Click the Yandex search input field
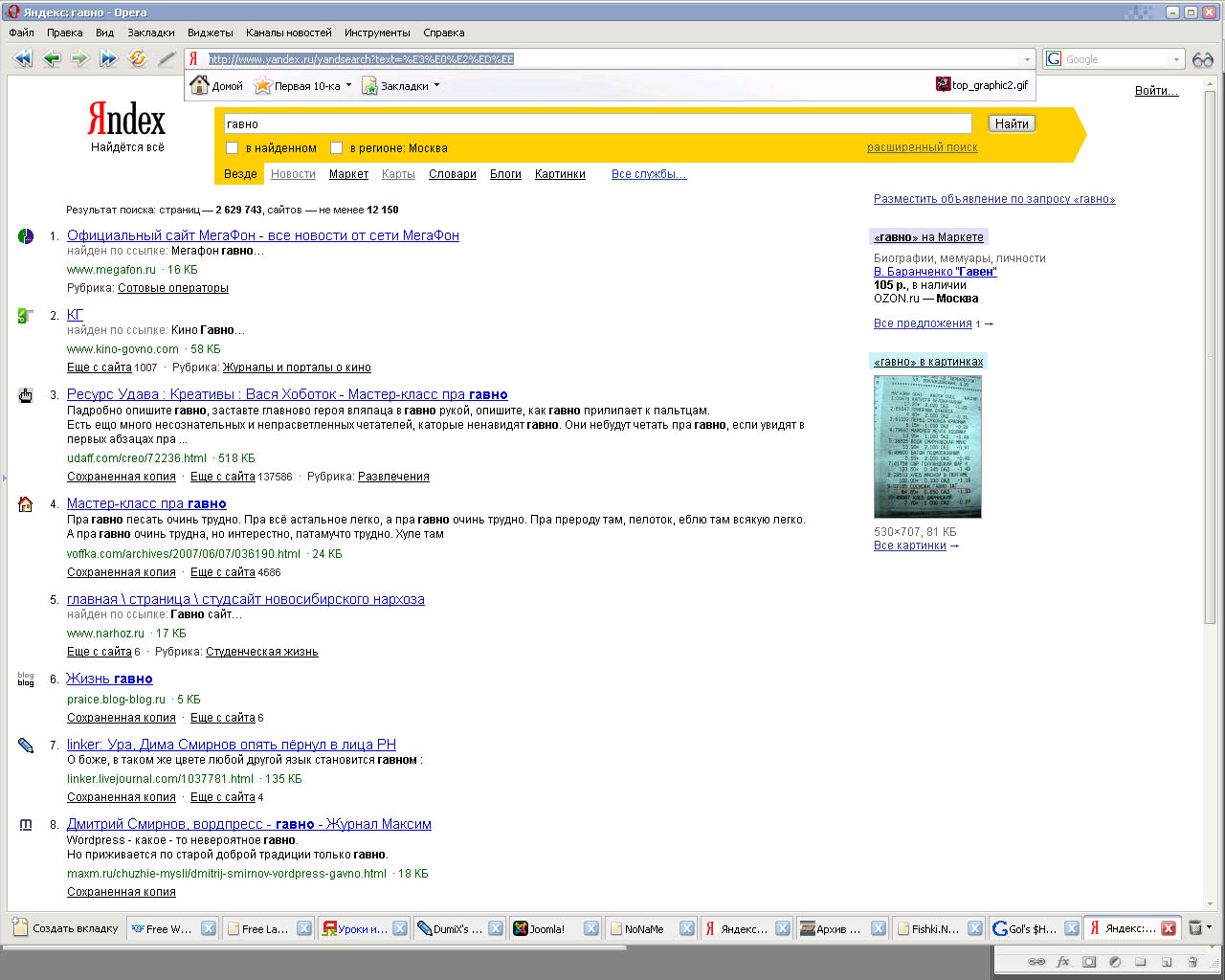 click(x=597, y=123)
